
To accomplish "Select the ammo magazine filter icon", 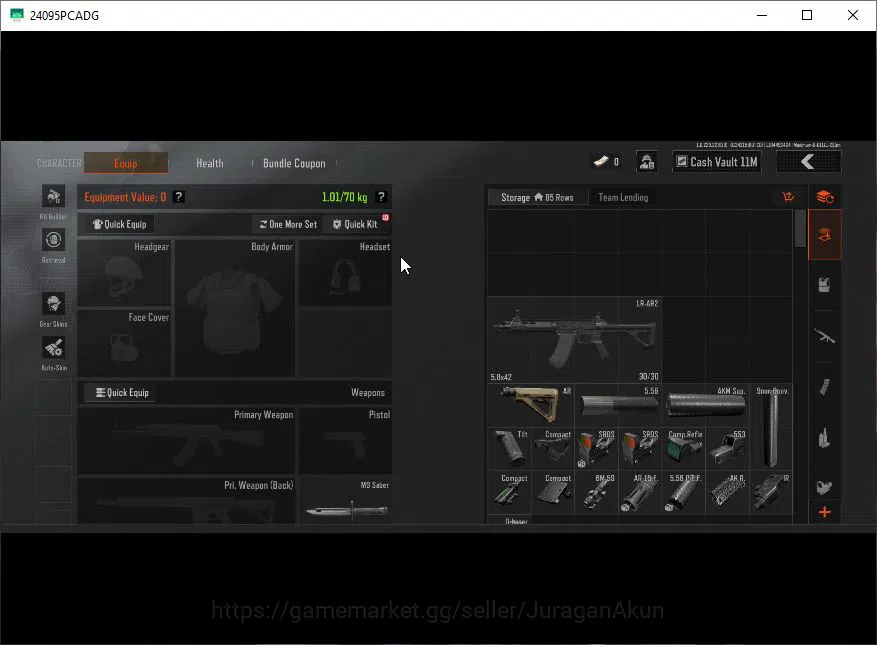I will pos(824,386).
